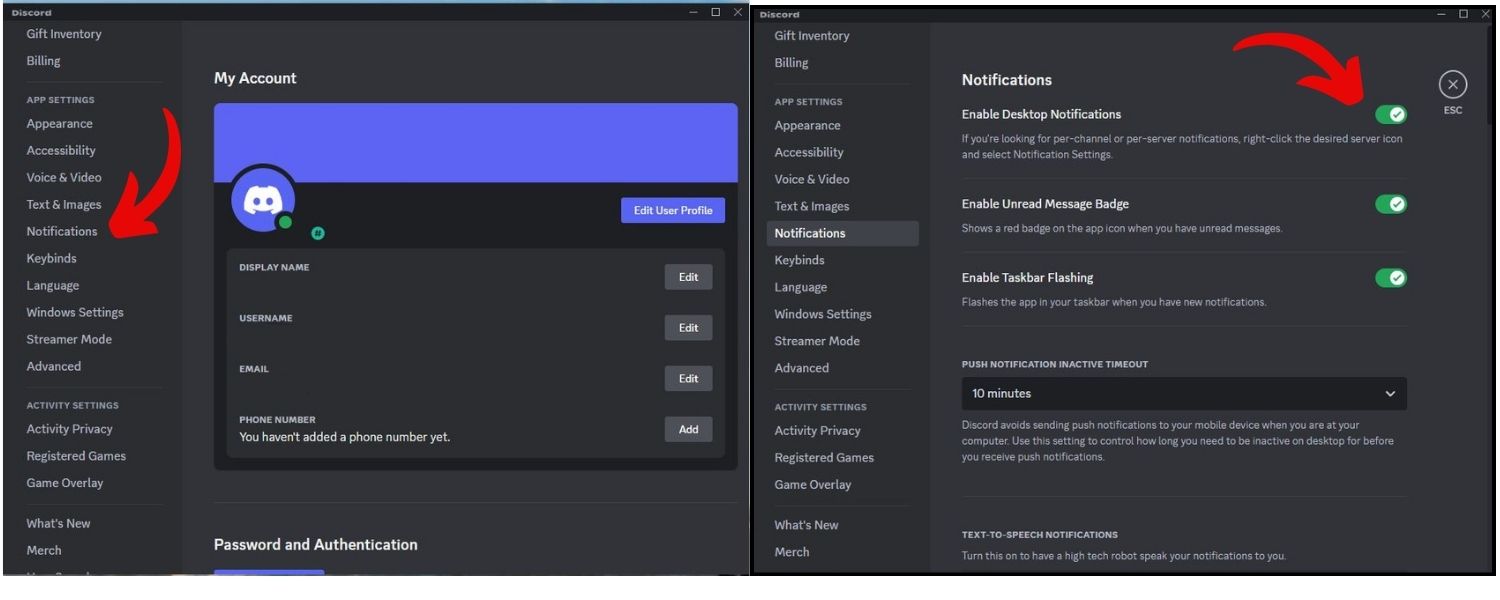The width and height of the screenshot is (1500, 600).
Task: Switch to Appearance settings
Action: (59, 123)
